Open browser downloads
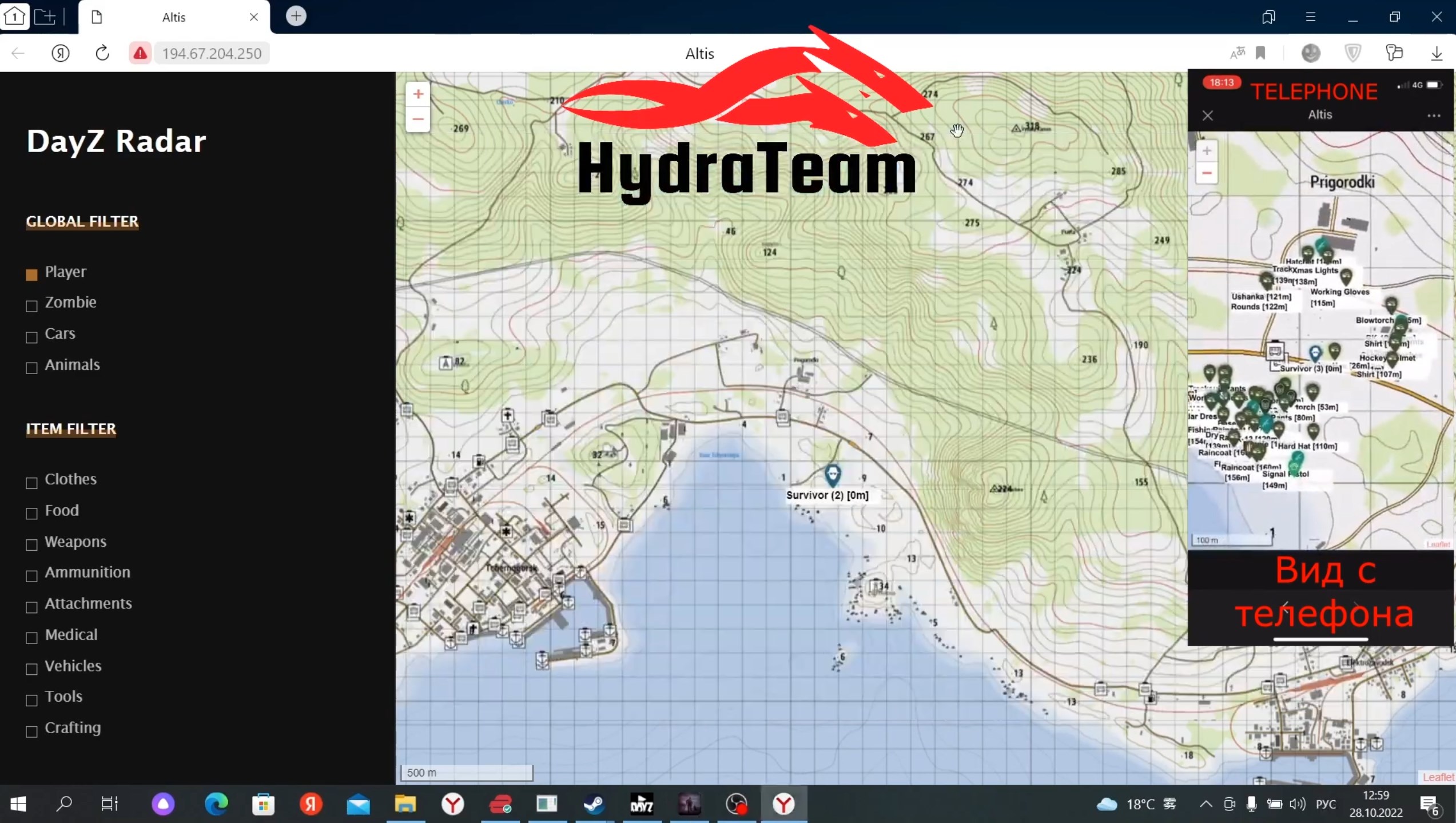Screen dimensions: 1456x823 click(1437, 53)
